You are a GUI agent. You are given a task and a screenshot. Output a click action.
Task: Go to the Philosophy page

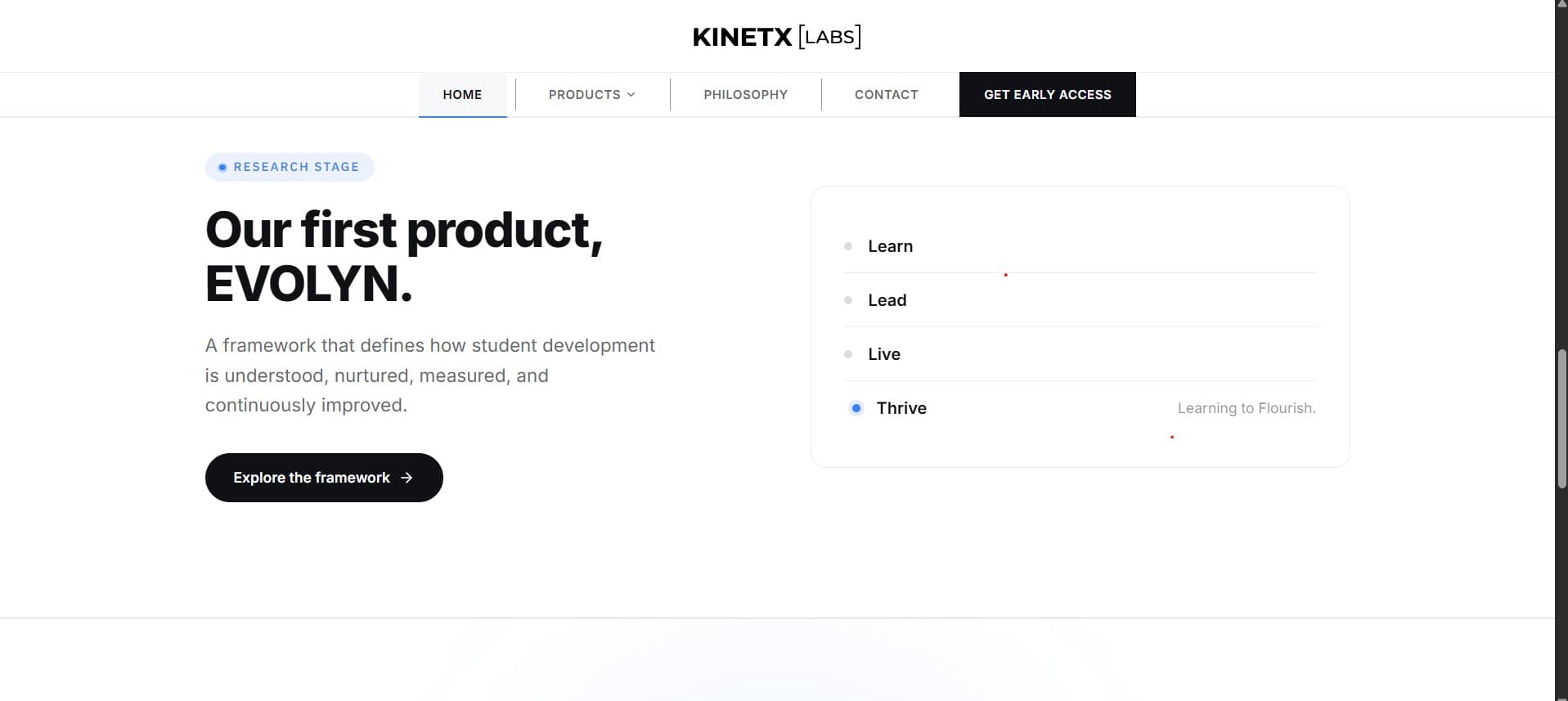coord(745,95)
